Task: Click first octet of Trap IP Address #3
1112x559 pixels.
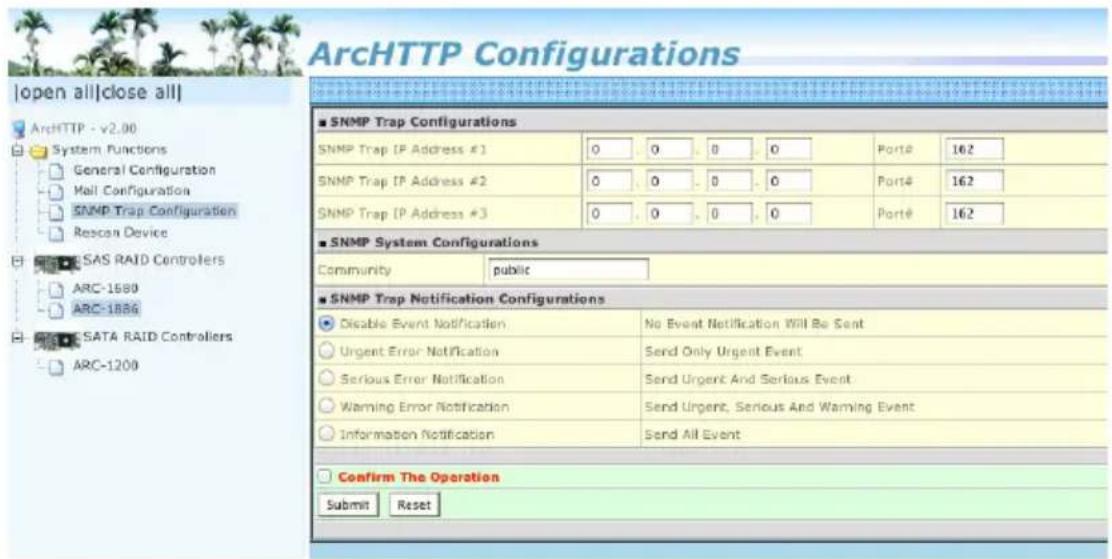Action: click(610, 214)
